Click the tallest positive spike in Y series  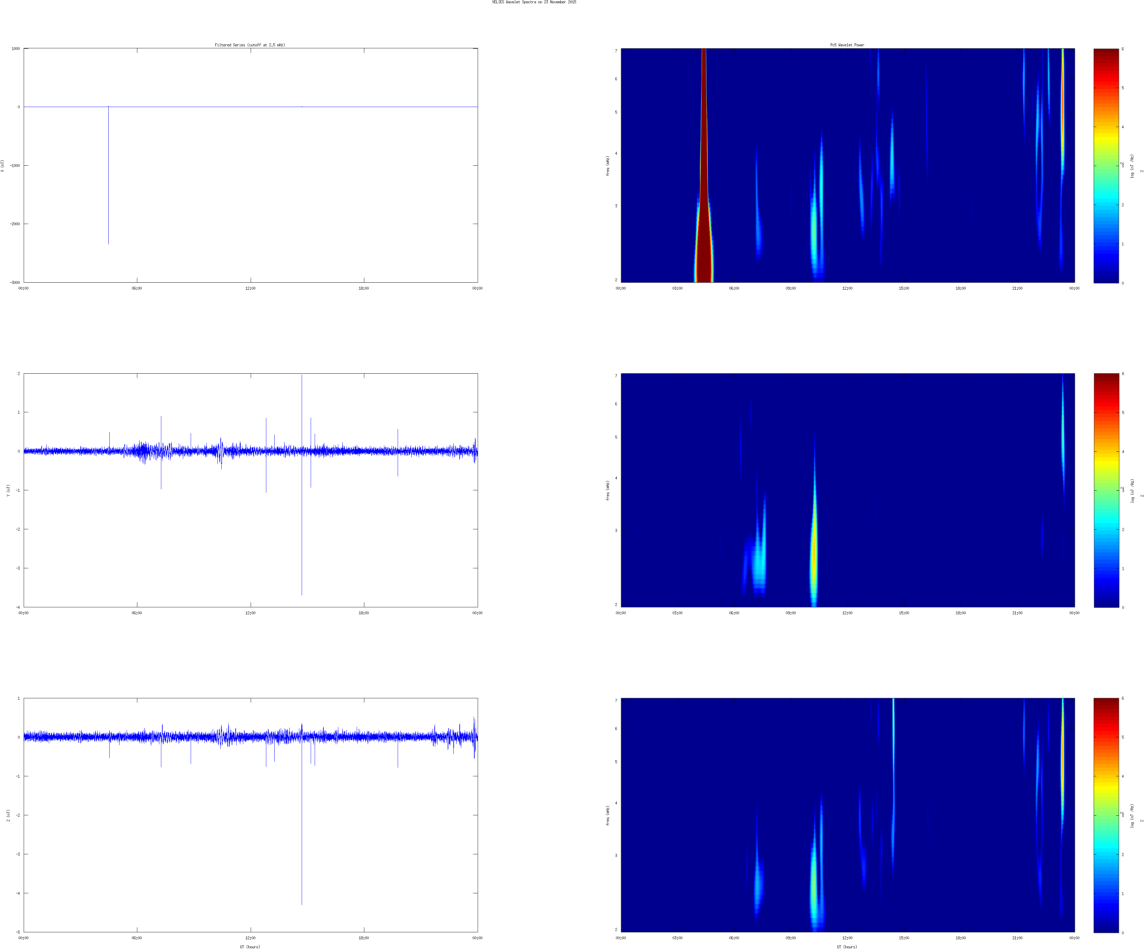301,413
